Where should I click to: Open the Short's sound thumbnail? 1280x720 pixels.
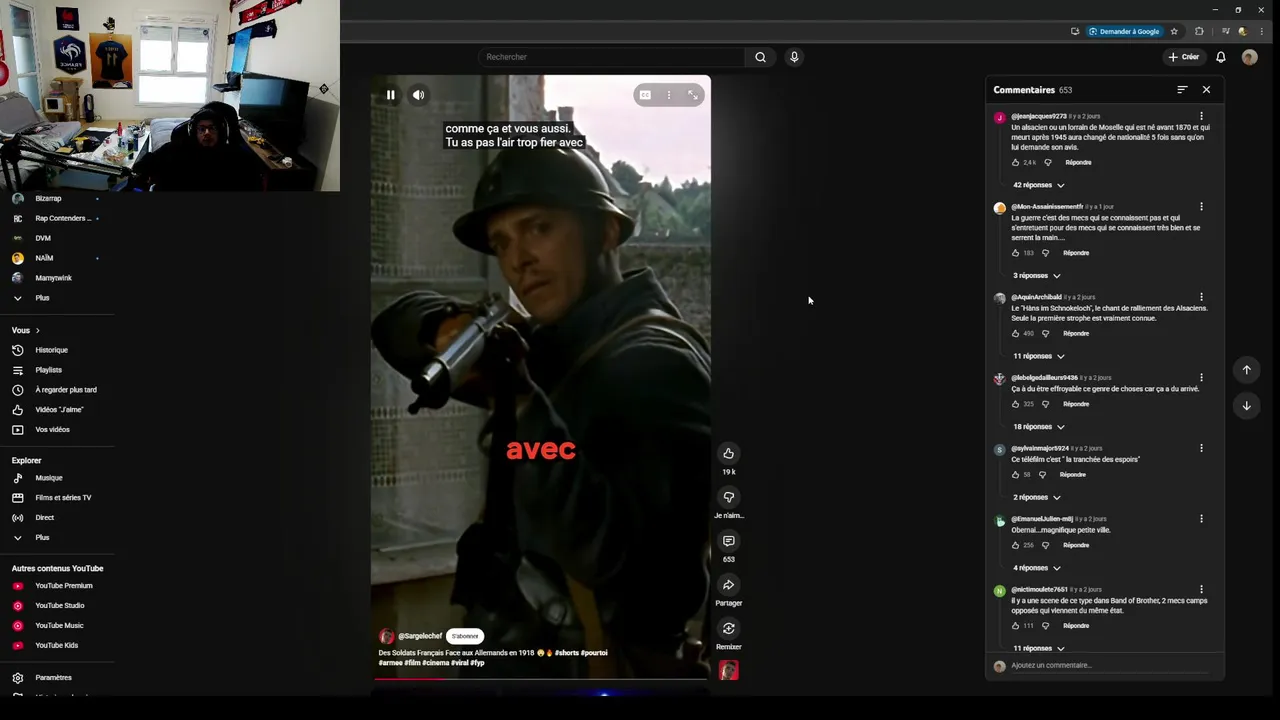click(729, 670)
